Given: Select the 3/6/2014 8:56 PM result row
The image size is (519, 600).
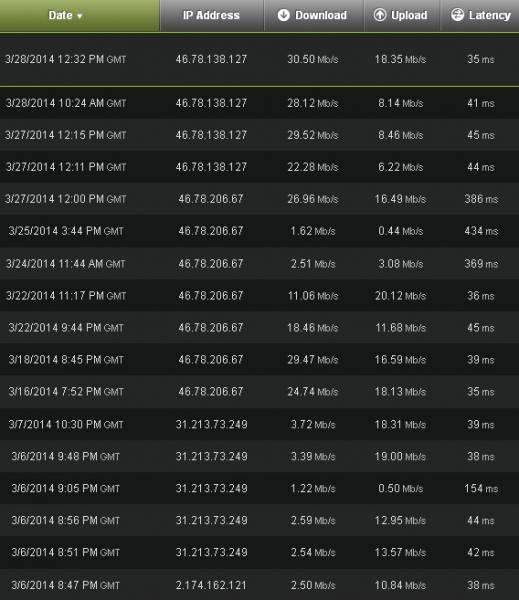Looking at the screenshot, I should [260, 520].
